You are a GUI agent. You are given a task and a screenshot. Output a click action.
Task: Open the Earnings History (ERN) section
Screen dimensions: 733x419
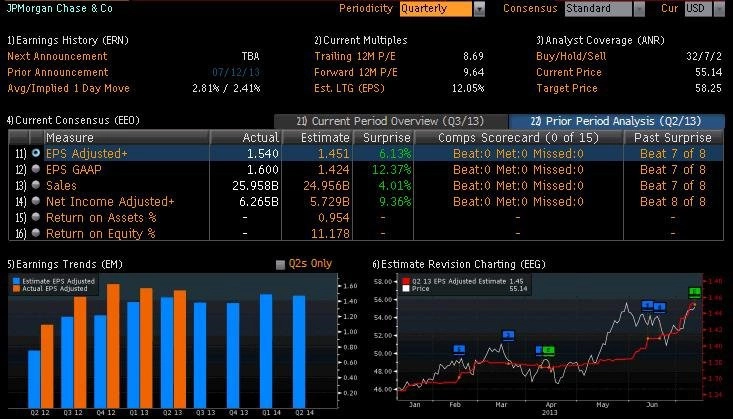tap(68, 40)
